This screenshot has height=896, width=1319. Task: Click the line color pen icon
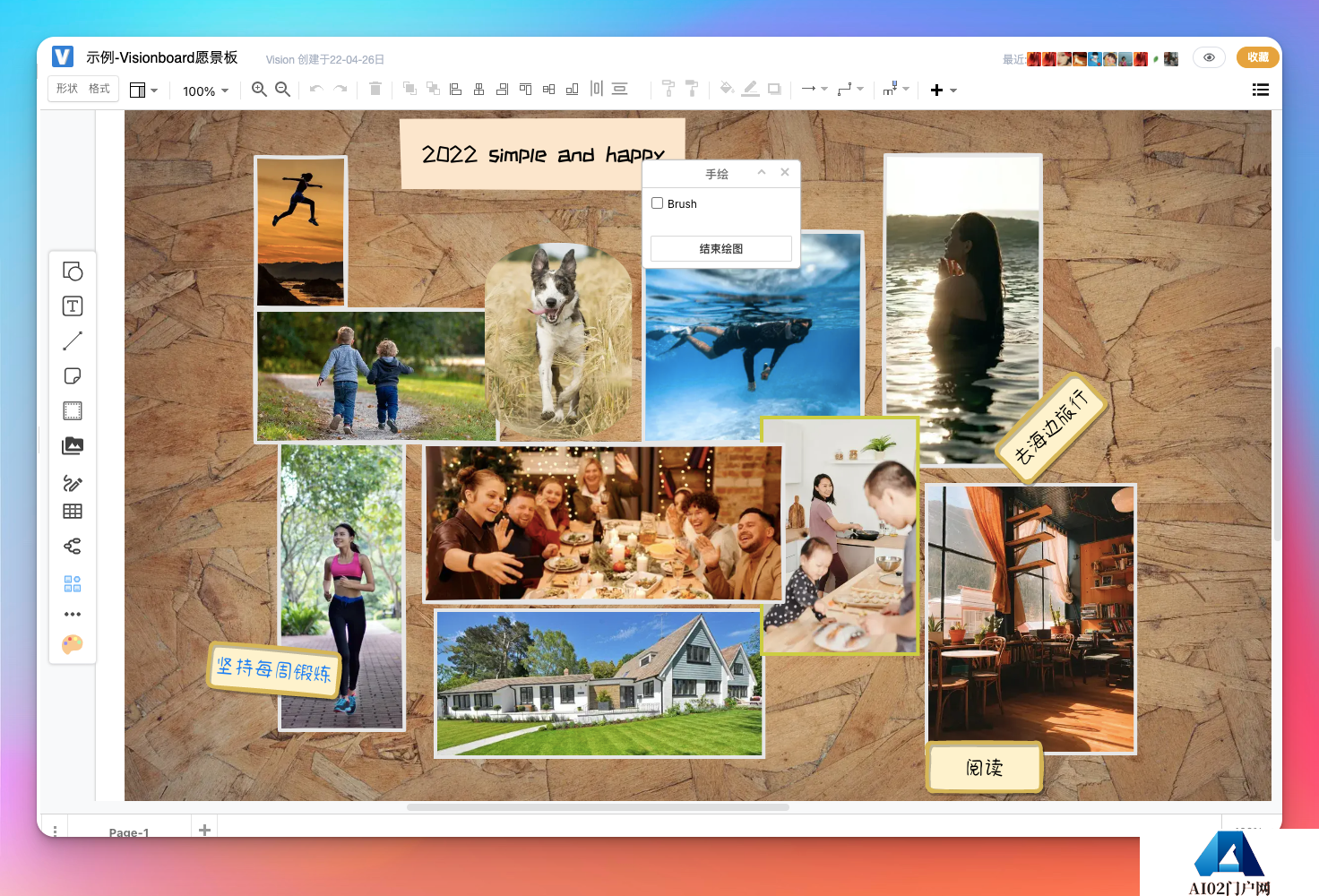[x=751, y=89]
